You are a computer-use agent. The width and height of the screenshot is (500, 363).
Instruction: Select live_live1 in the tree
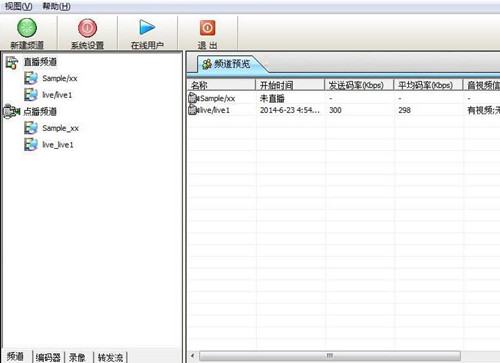[x=58, y=145]
